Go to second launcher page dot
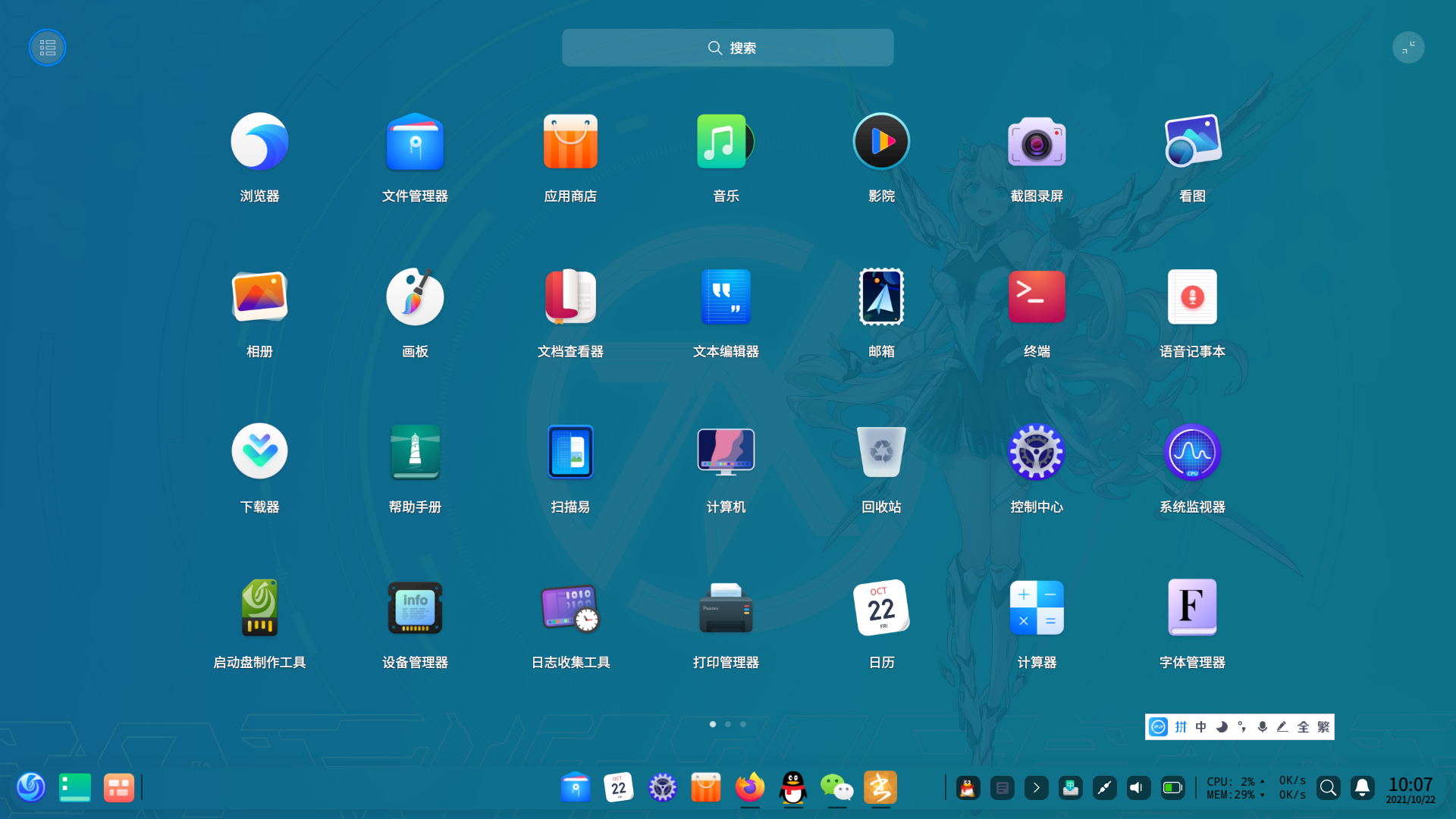The height and width of the screenshot is (819, 1456). coord(728,724)
